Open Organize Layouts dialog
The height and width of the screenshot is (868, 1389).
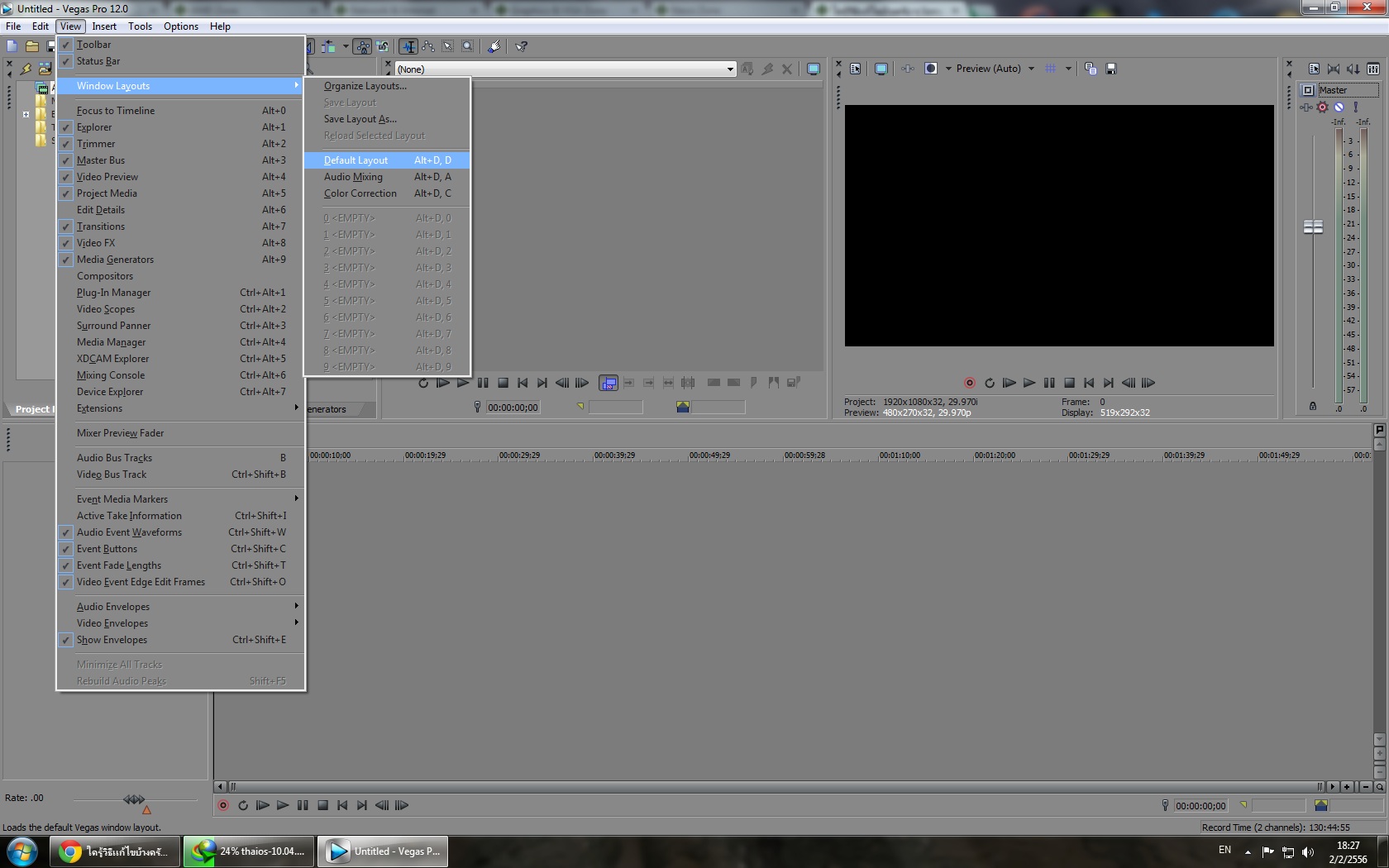pyautogui.click(x=387, y=86)
